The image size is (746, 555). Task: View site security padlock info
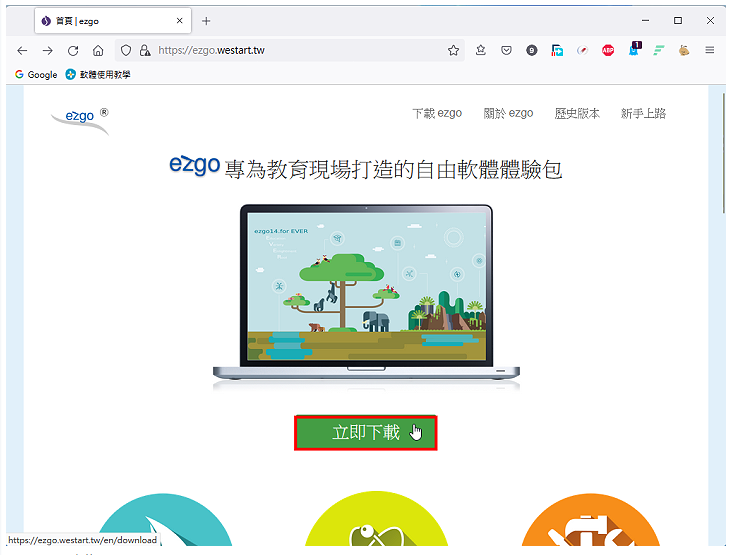pos(145,50)
